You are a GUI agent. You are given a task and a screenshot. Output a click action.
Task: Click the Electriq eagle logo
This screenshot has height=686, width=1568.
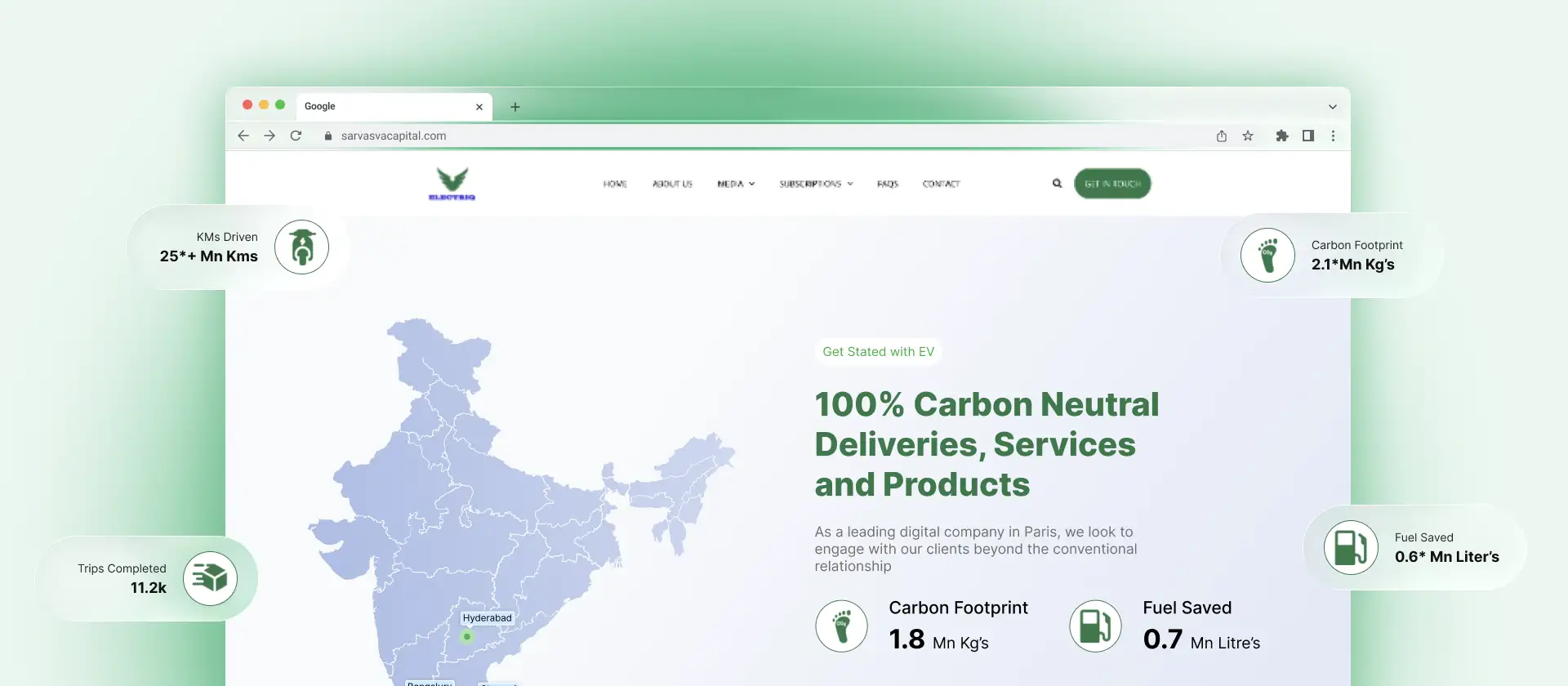[452, 184]
